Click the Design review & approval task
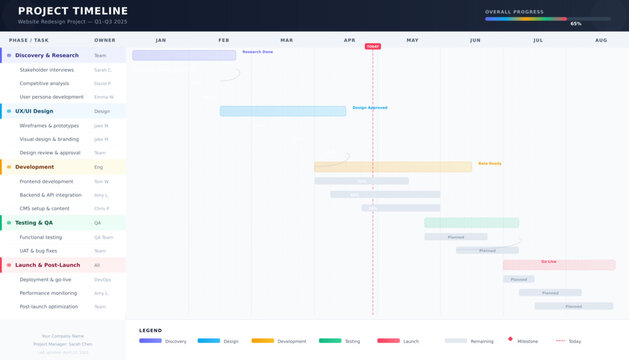629x360 pixels. coord(50,153)
